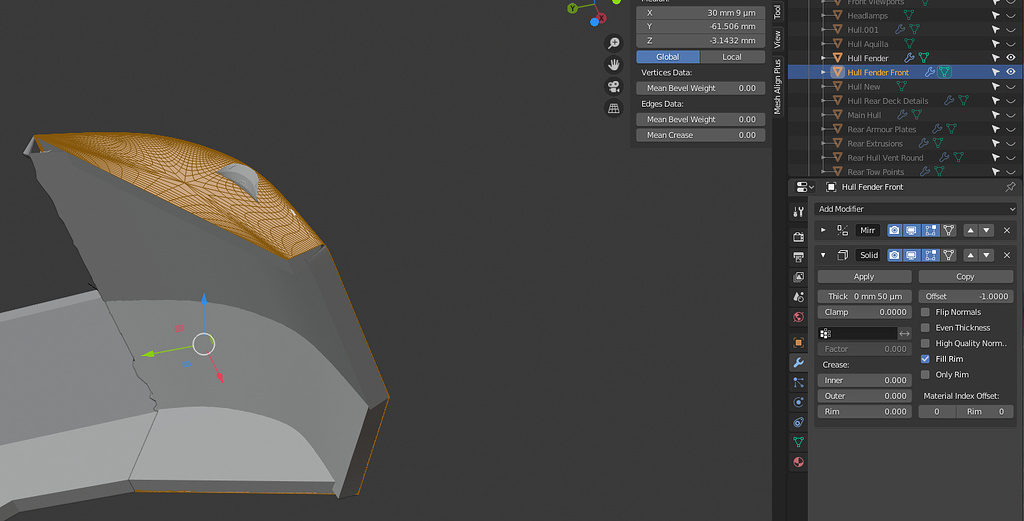Enable the Even Thickness checkbox
The height and width of the screenshot is (521, 1024).
click(925, 328)
